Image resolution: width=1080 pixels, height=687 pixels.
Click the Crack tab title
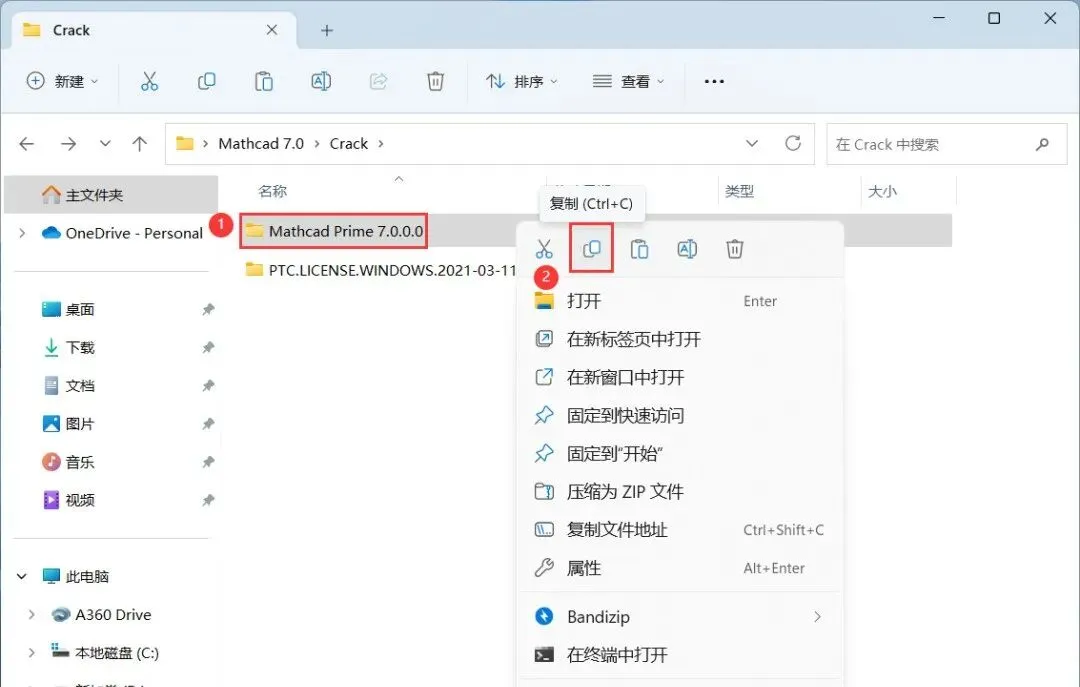click(x=71, y=30)
